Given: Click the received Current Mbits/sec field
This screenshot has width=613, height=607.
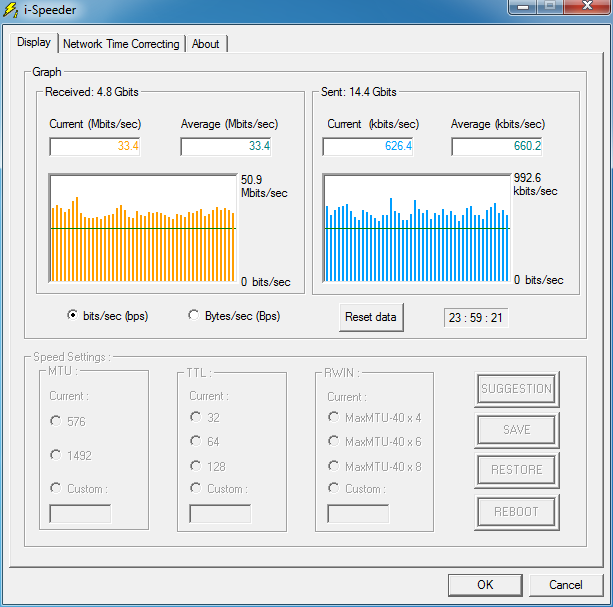Looking at the screenshot, I should pos(95,146).
